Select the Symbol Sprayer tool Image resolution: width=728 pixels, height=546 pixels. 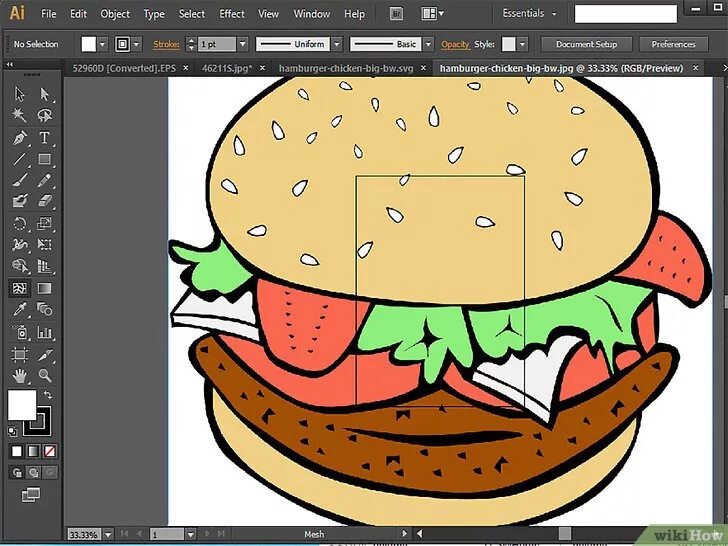coord(20,332)
